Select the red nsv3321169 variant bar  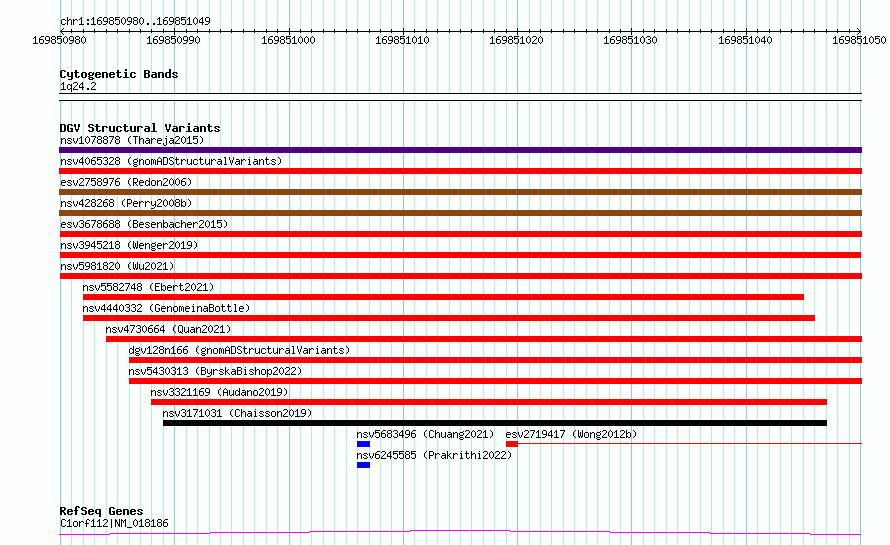click(x=489, y=402)
